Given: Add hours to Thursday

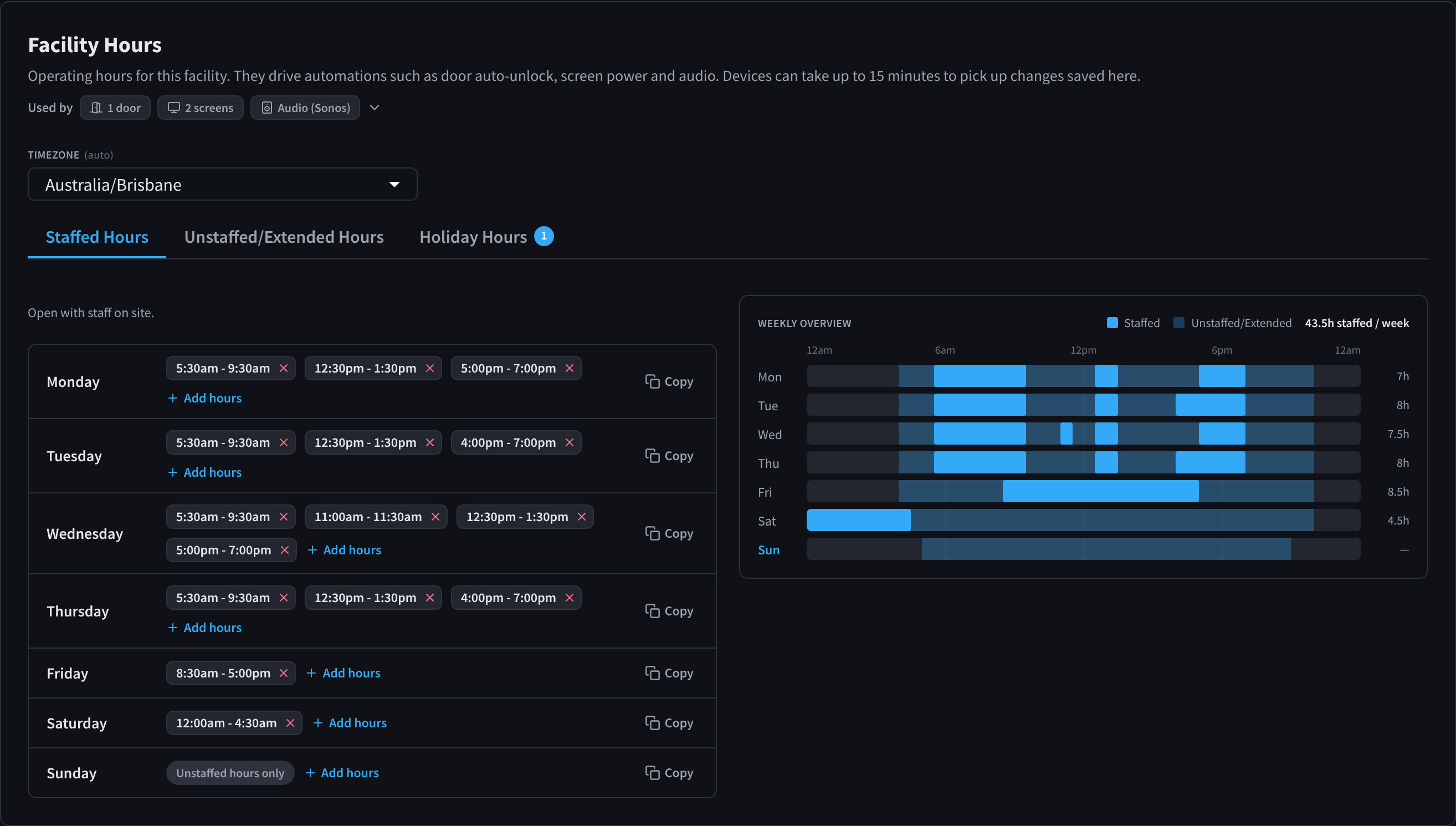Looking at the screenshot, I should pos(204,628).
